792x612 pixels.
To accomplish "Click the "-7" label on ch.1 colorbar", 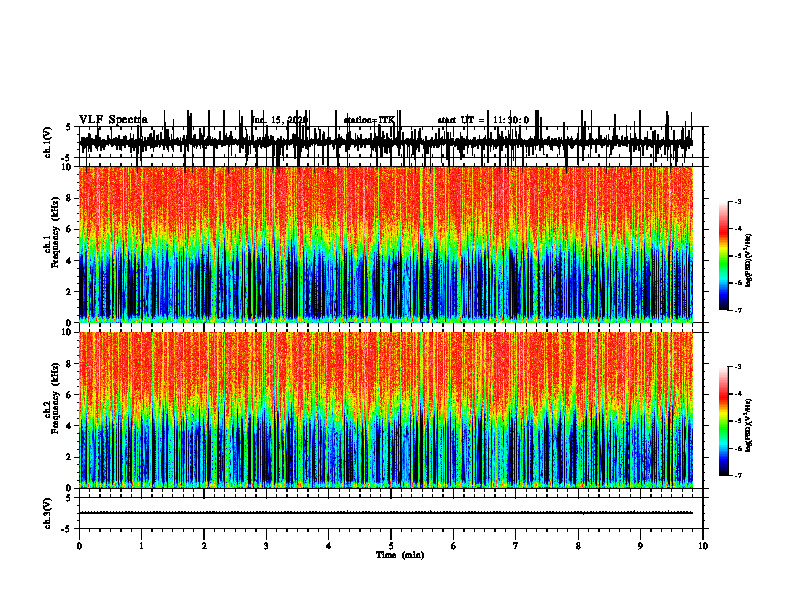I will tap(737, 310).
